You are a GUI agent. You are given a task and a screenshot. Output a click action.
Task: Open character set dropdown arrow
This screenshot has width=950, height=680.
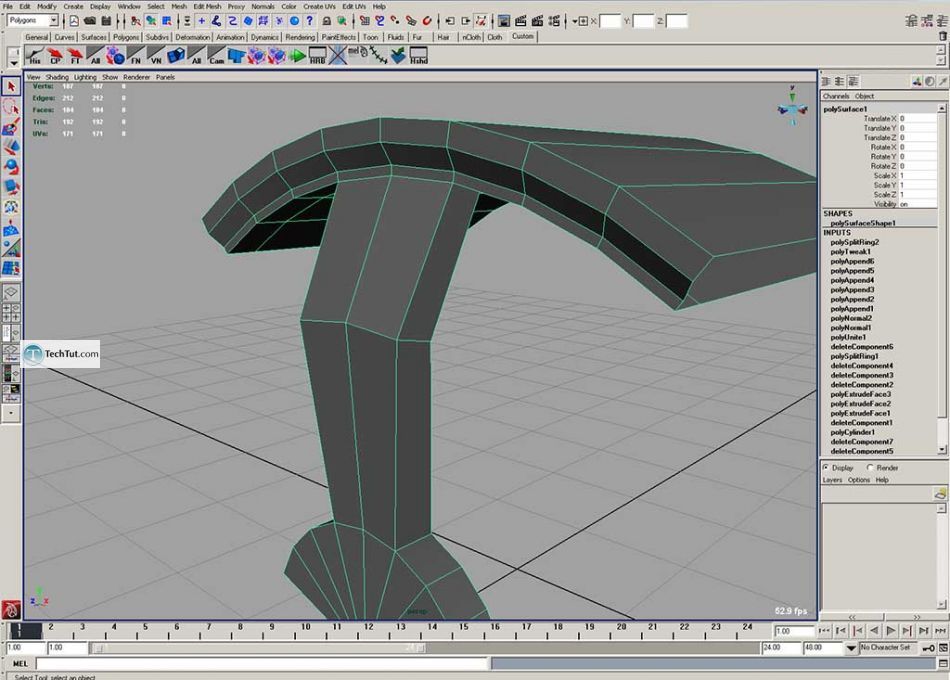(851, 648)
